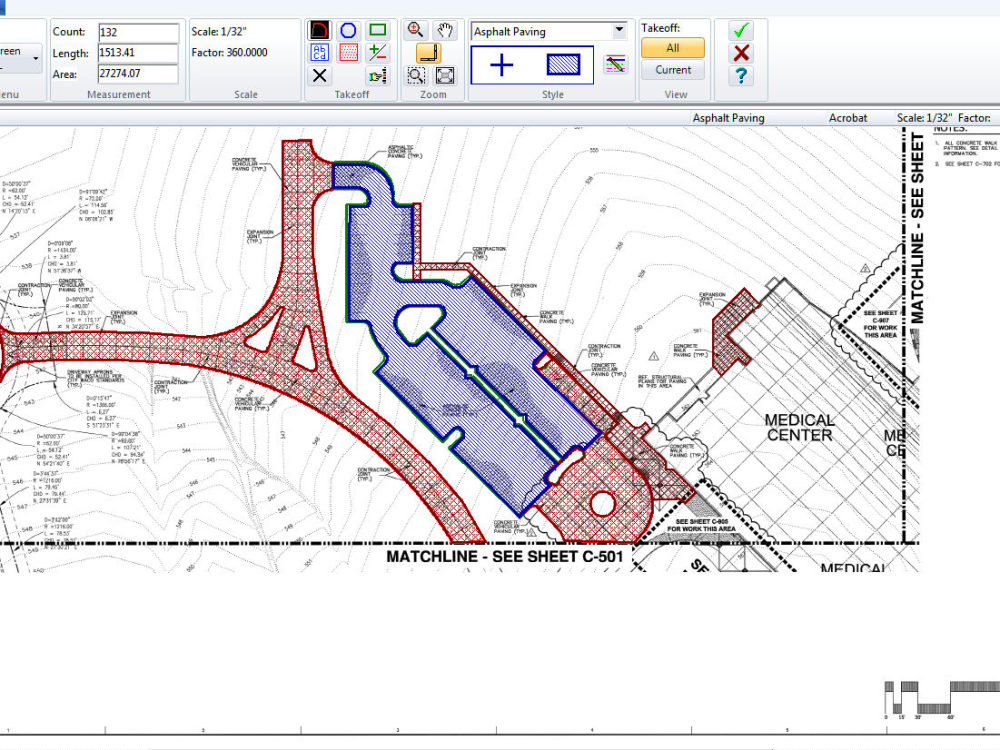Image resolution: width=1000 pixels, height=750 pixels.
Task: Click the Scale group label
Action: pos(246,94)
